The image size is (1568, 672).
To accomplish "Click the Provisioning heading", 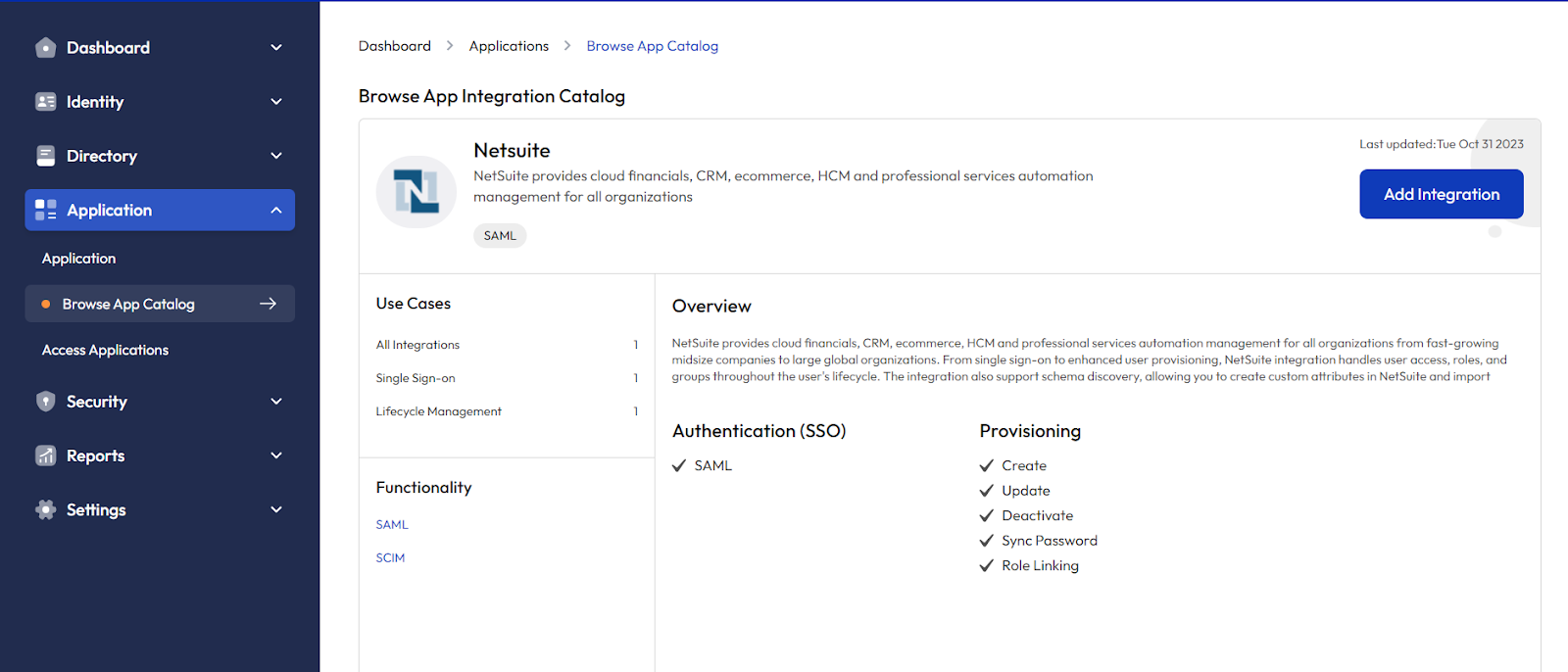I will 1030,431.
